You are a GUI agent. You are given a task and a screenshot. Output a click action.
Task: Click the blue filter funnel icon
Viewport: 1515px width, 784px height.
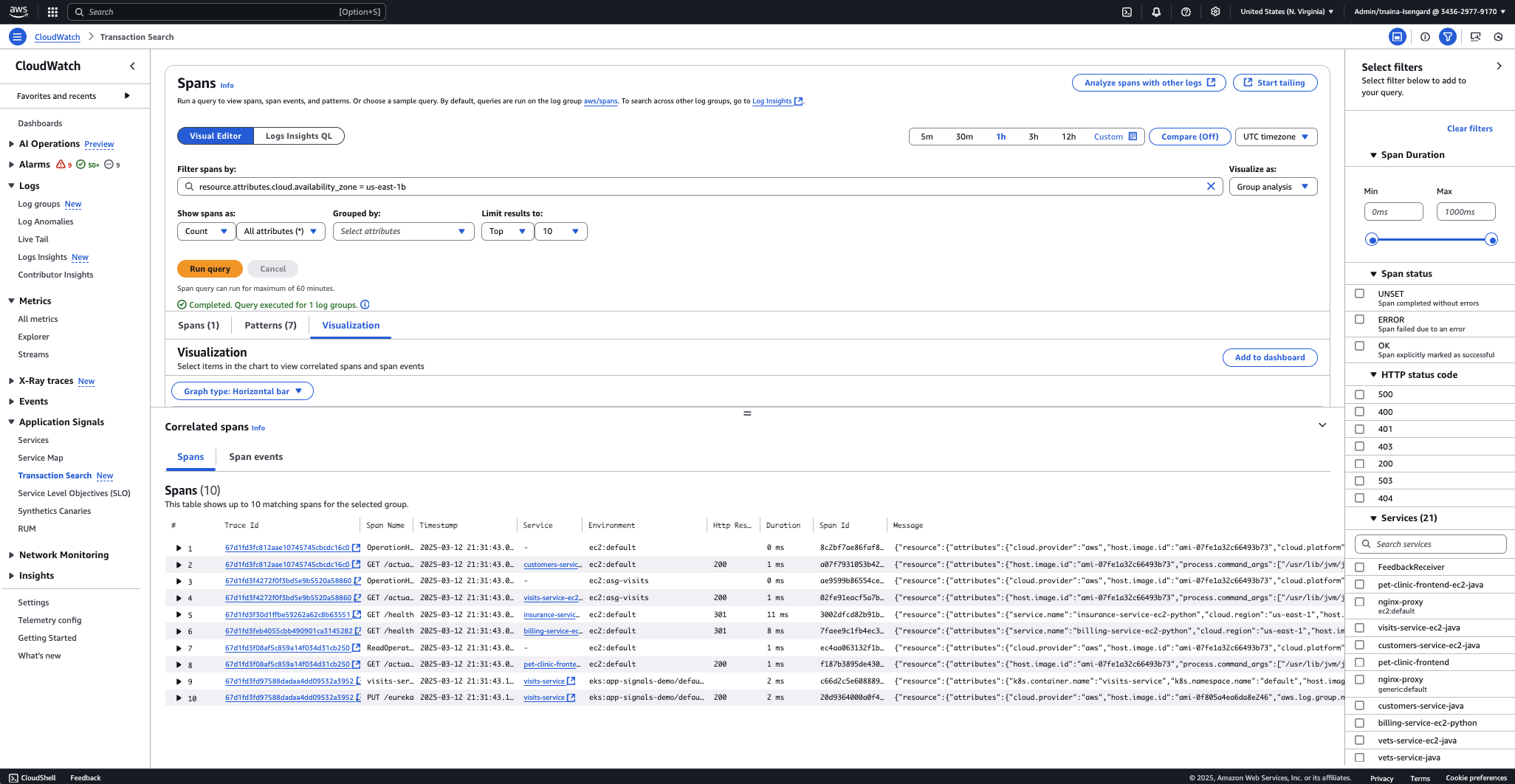(1448, 36)
